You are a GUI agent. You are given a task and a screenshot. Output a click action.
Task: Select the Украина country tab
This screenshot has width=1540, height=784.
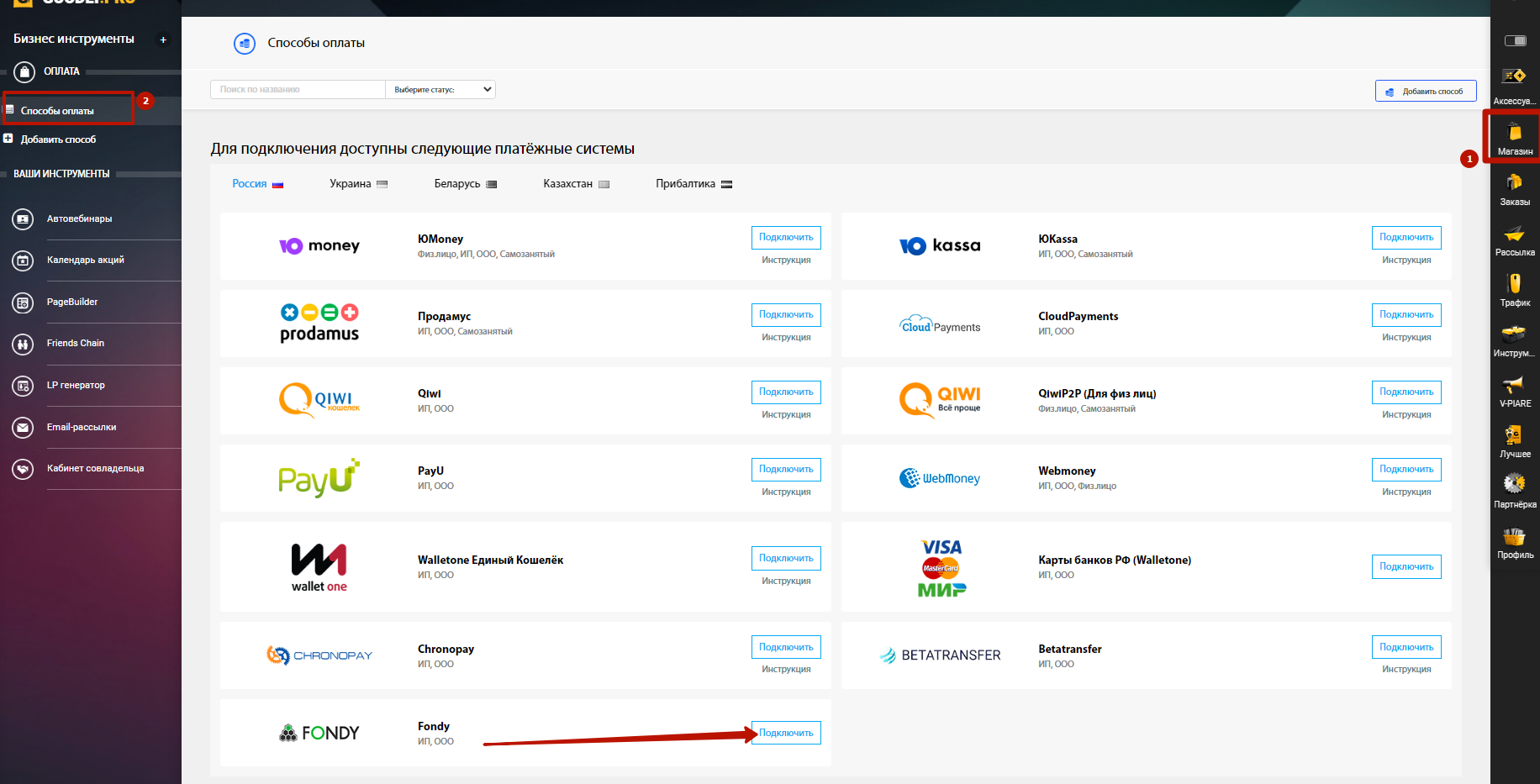[358, 184]
